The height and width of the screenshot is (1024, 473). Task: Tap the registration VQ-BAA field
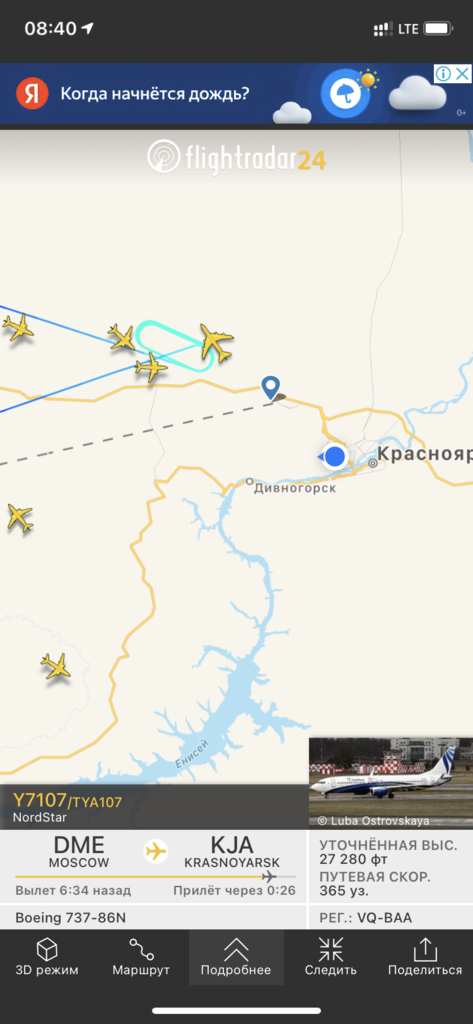coord(366,918)
